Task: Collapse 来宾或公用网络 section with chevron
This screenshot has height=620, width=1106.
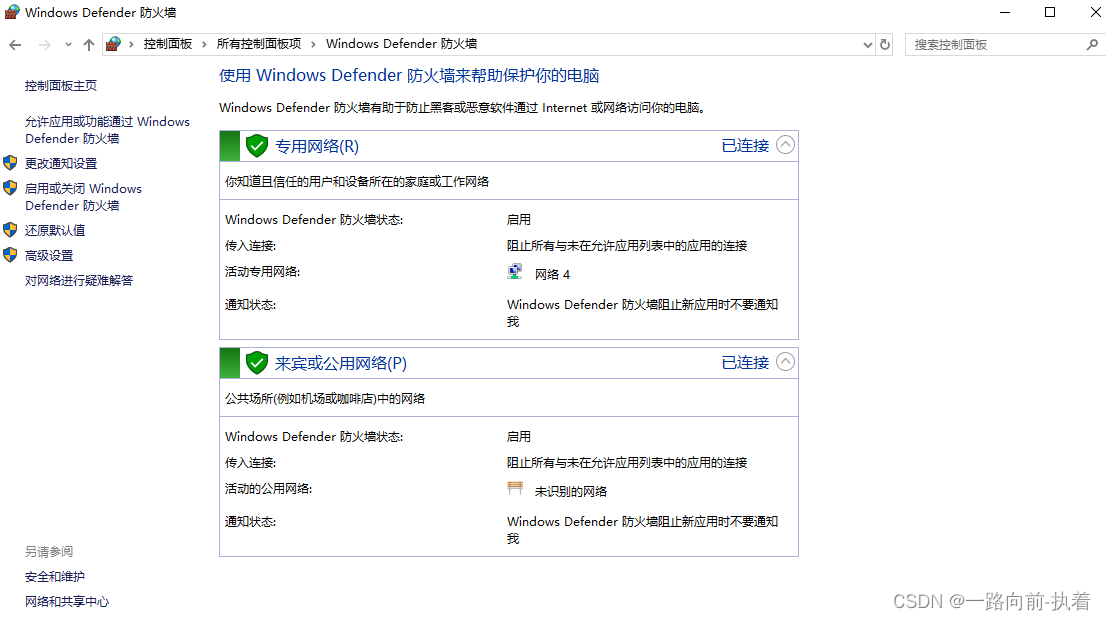Action: coord(785,362)
